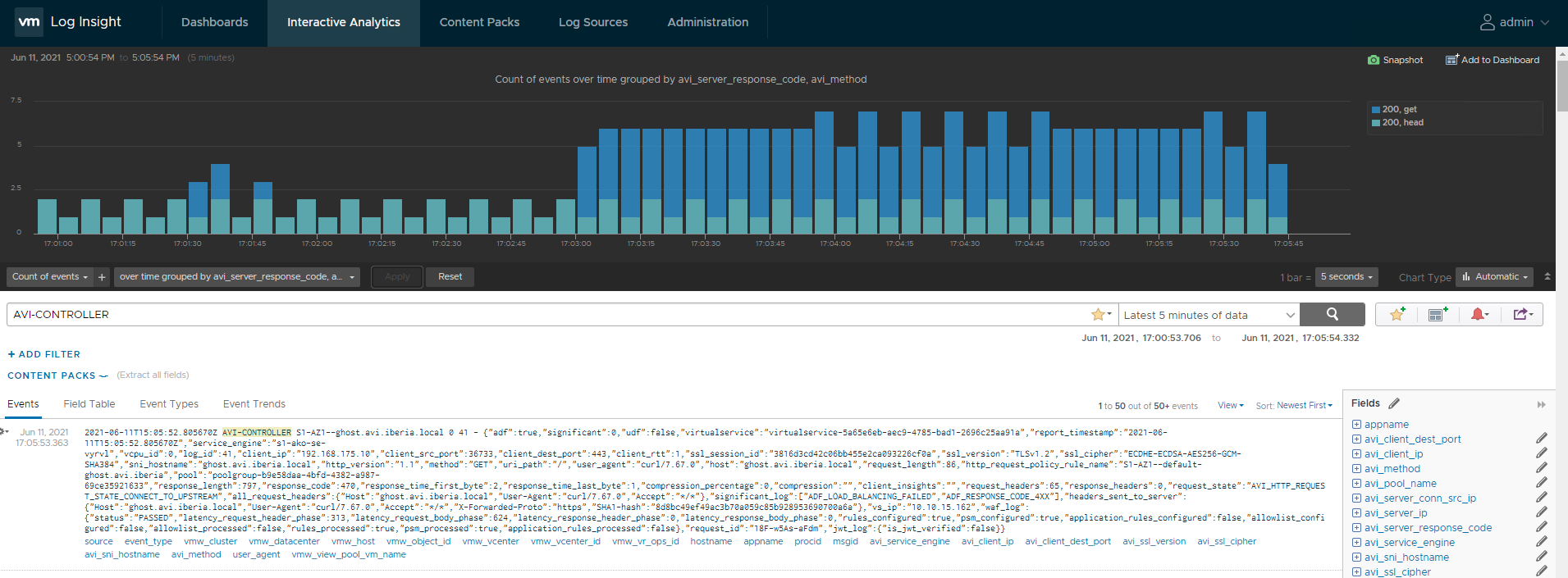Screen dimensions: 1568x578
Task: Add current query to favorites
Action: pos(1397,315)
